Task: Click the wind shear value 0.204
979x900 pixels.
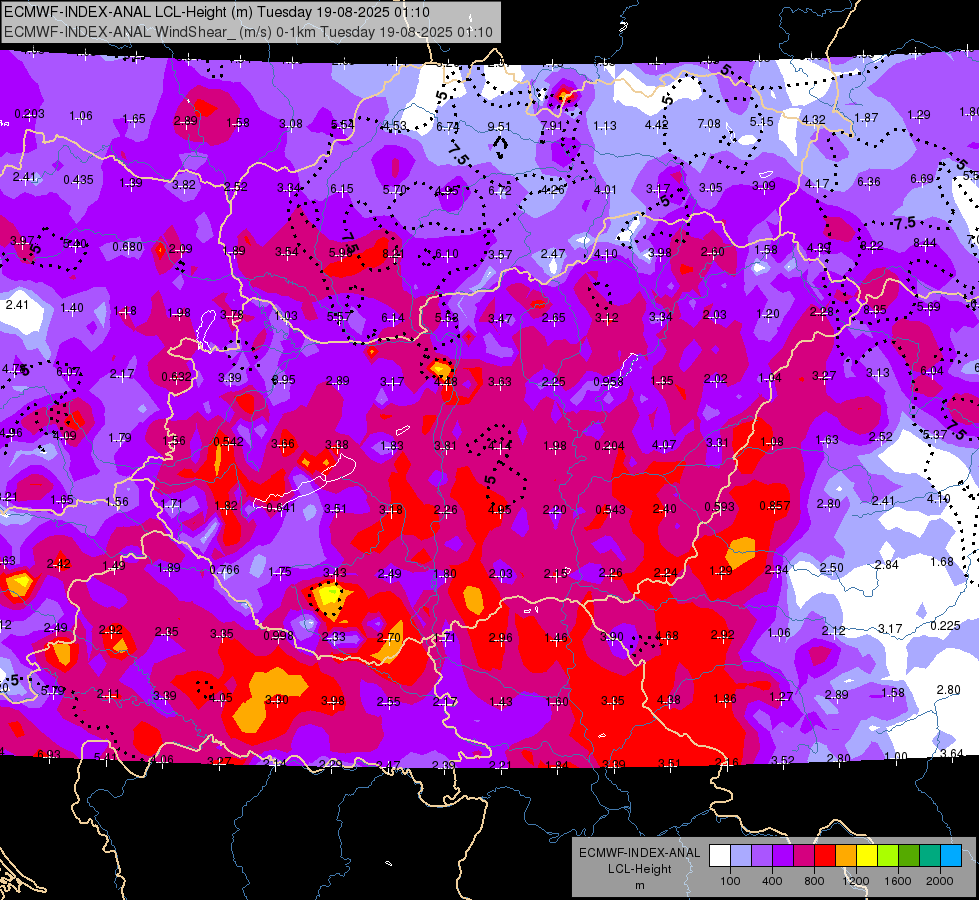Action: tap(609, 445)
